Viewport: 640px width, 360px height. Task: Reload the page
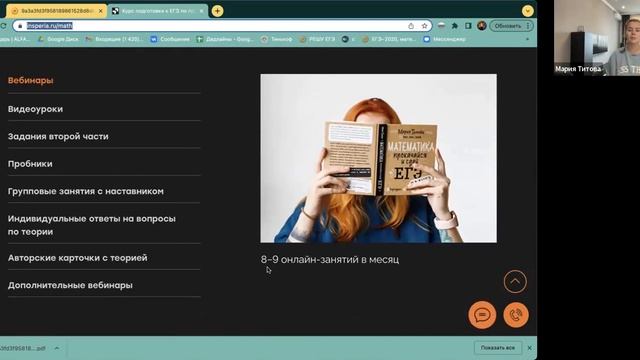tap(3, 26)
